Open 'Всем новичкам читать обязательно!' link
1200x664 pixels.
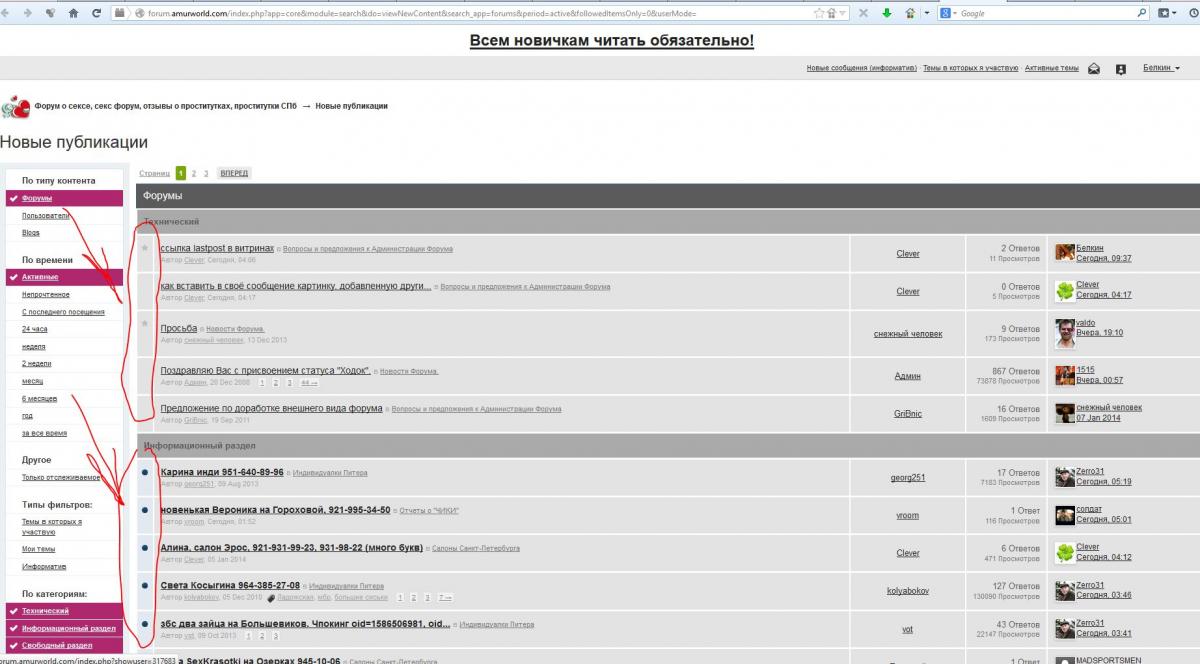coord(611,41)
